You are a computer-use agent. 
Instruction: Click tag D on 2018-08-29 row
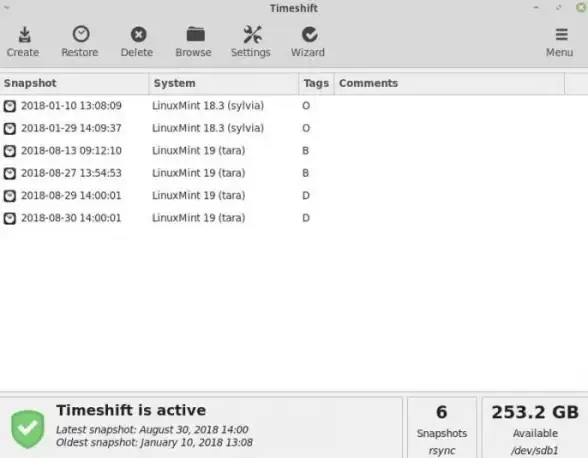point(306,196)
